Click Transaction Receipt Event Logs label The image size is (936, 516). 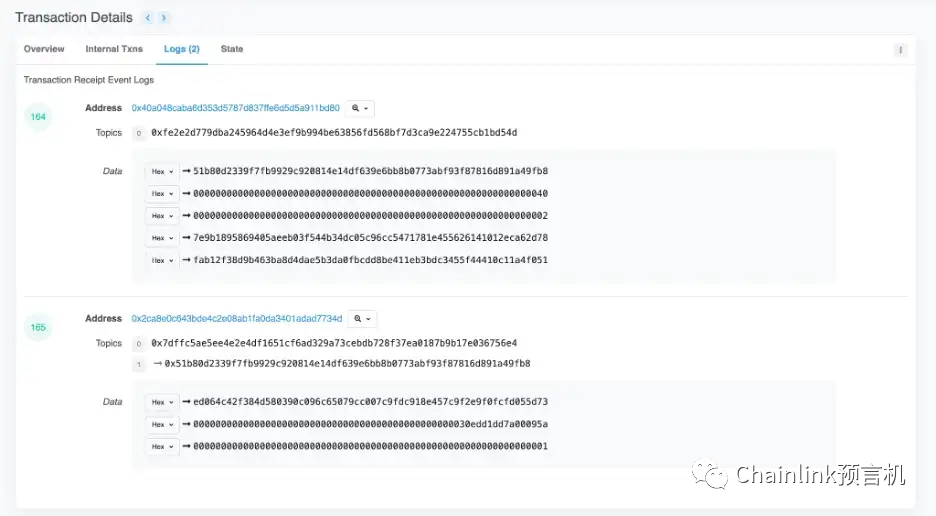pos(89,80)
